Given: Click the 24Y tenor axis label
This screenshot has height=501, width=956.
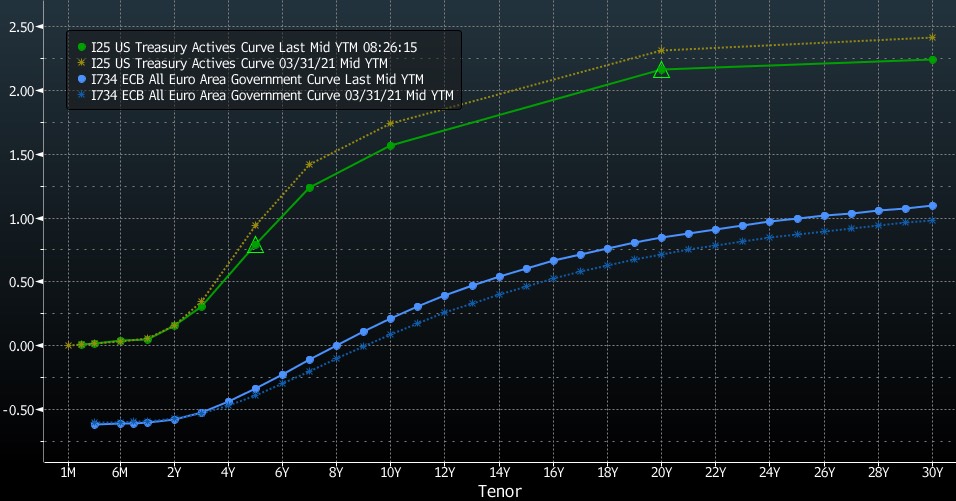Looking at the screenshot, I should point(769,472).
